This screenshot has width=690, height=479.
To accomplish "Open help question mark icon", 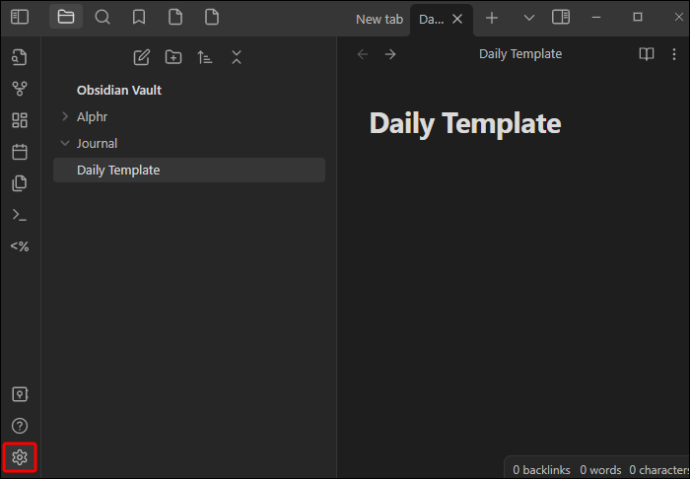I will [x=19, y=426].
